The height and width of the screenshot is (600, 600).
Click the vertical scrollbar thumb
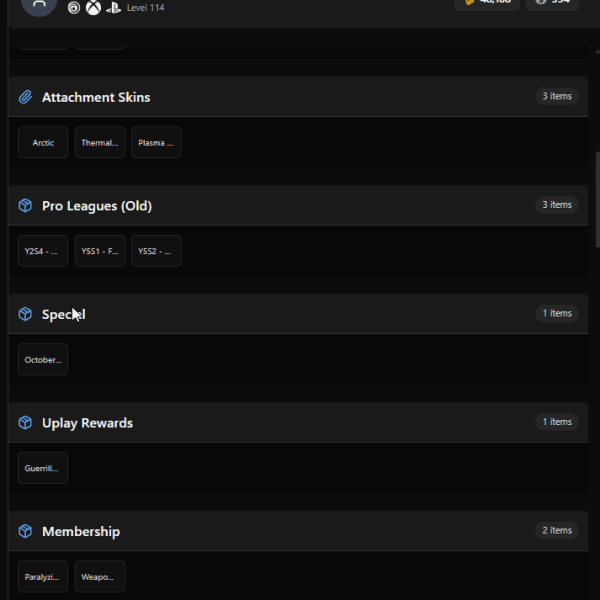click(598, 200)
